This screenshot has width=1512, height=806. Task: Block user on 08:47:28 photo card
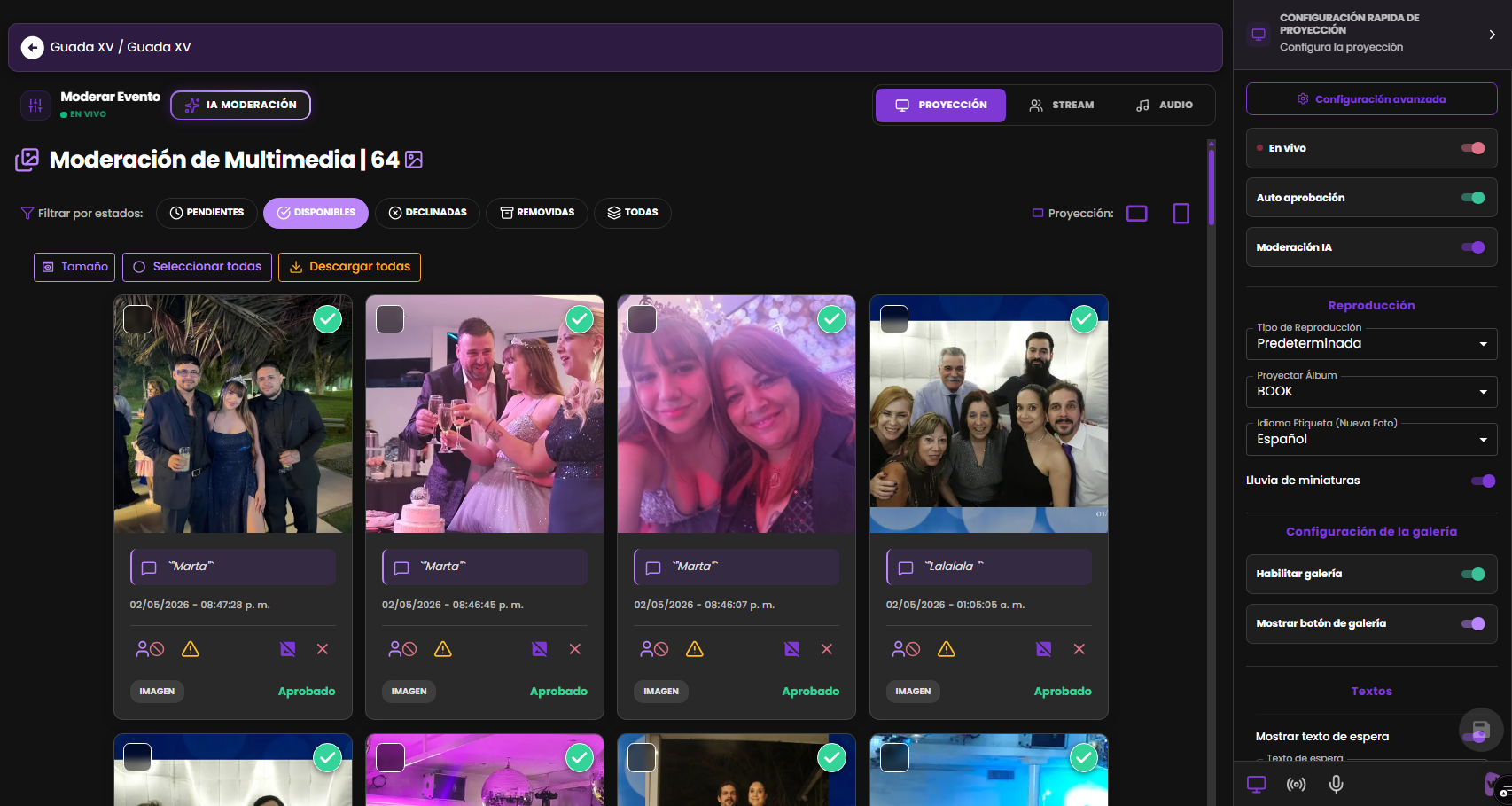(x=150, y=649)
